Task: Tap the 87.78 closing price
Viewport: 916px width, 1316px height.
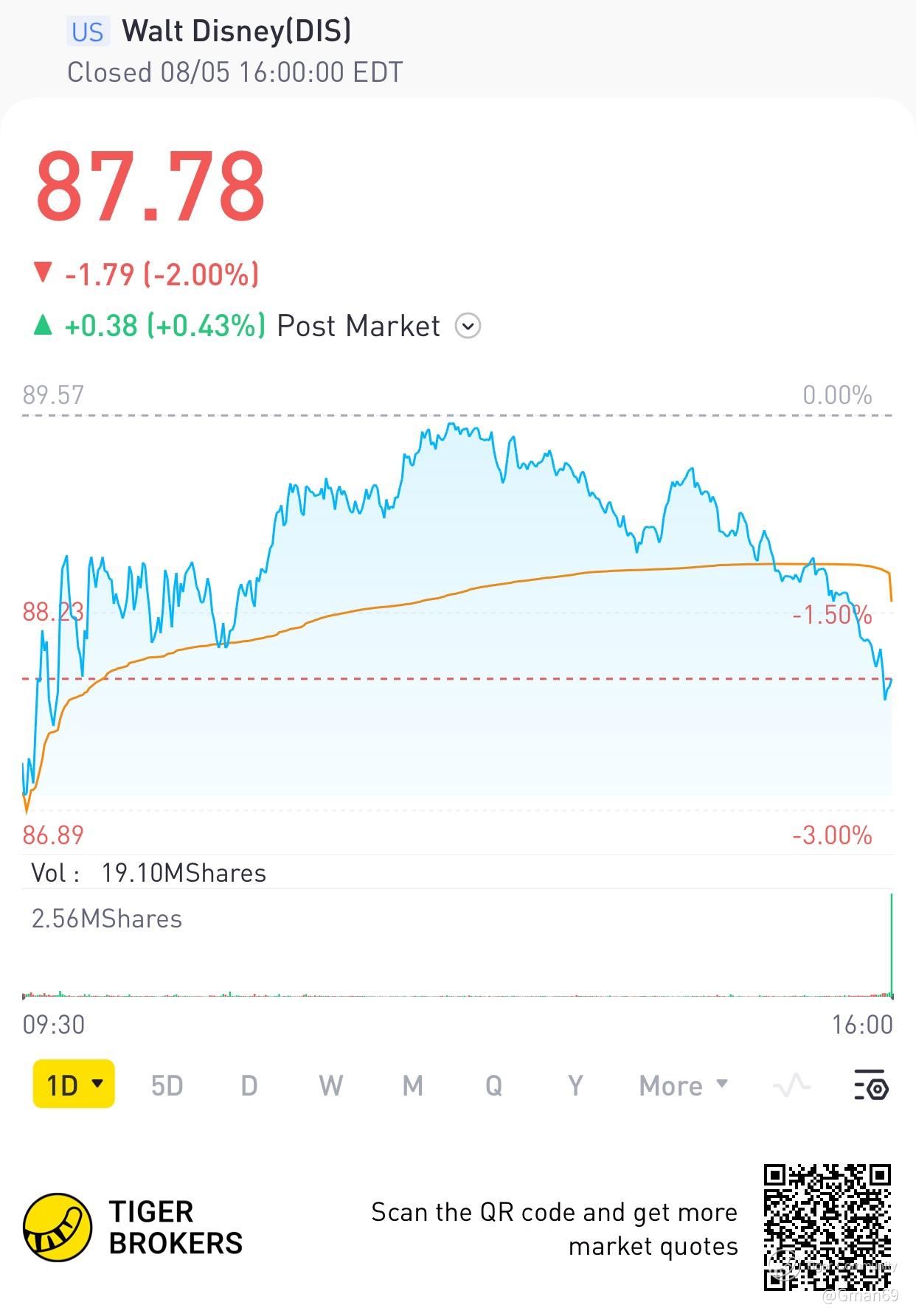Action: pos(150,186)
